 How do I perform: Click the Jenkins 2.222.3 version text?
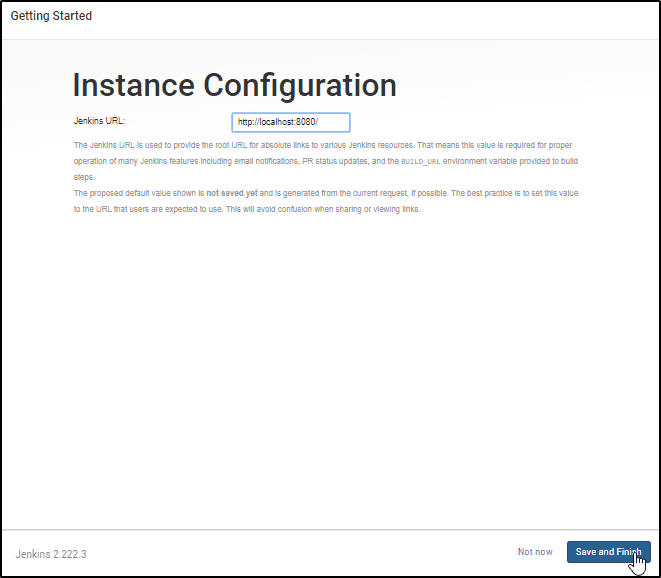pos(51,553)
